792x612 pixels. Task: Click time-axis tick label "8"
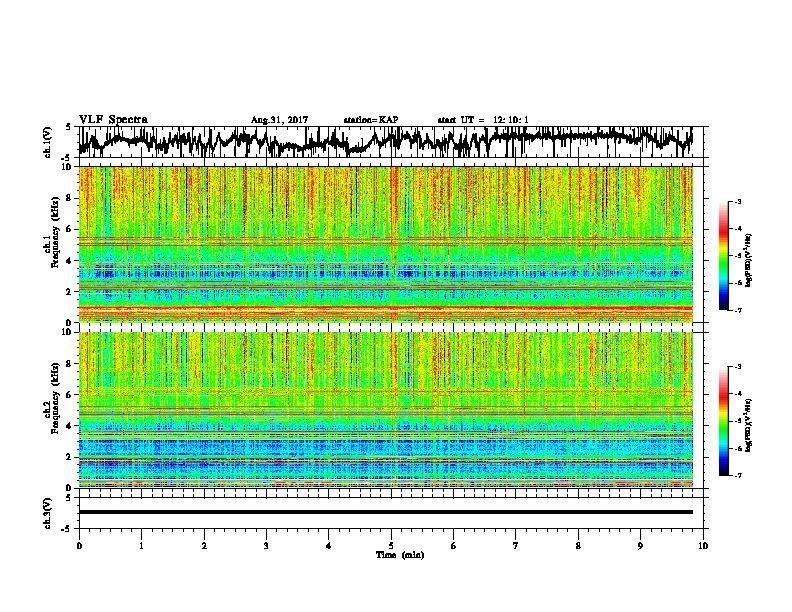point(578,546)
